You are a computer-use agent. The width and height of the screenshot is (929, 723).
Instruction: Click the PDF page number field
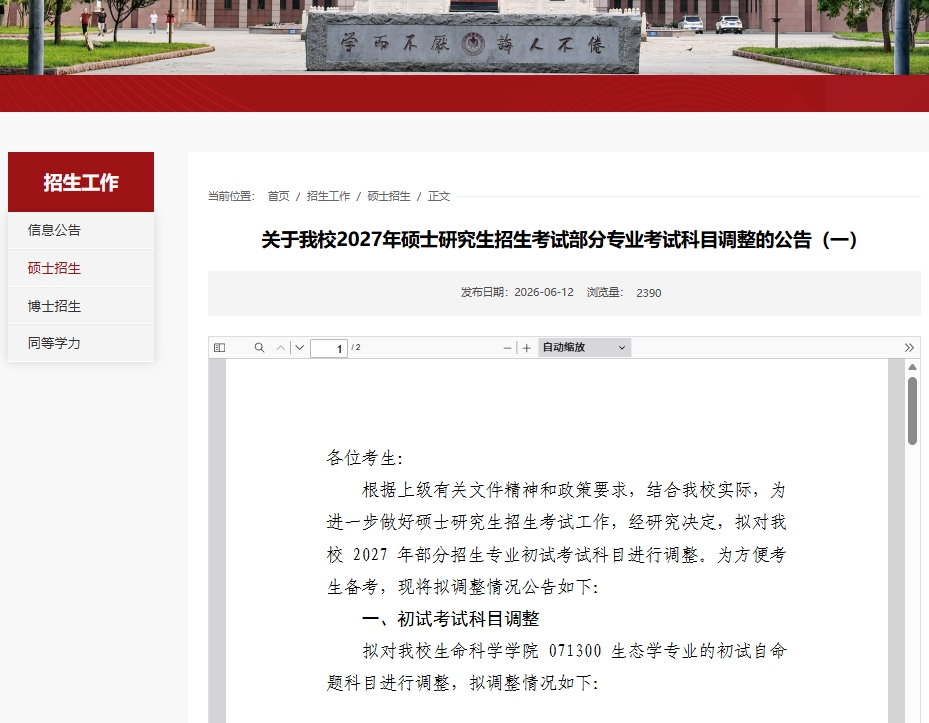[x=329, y=348]
